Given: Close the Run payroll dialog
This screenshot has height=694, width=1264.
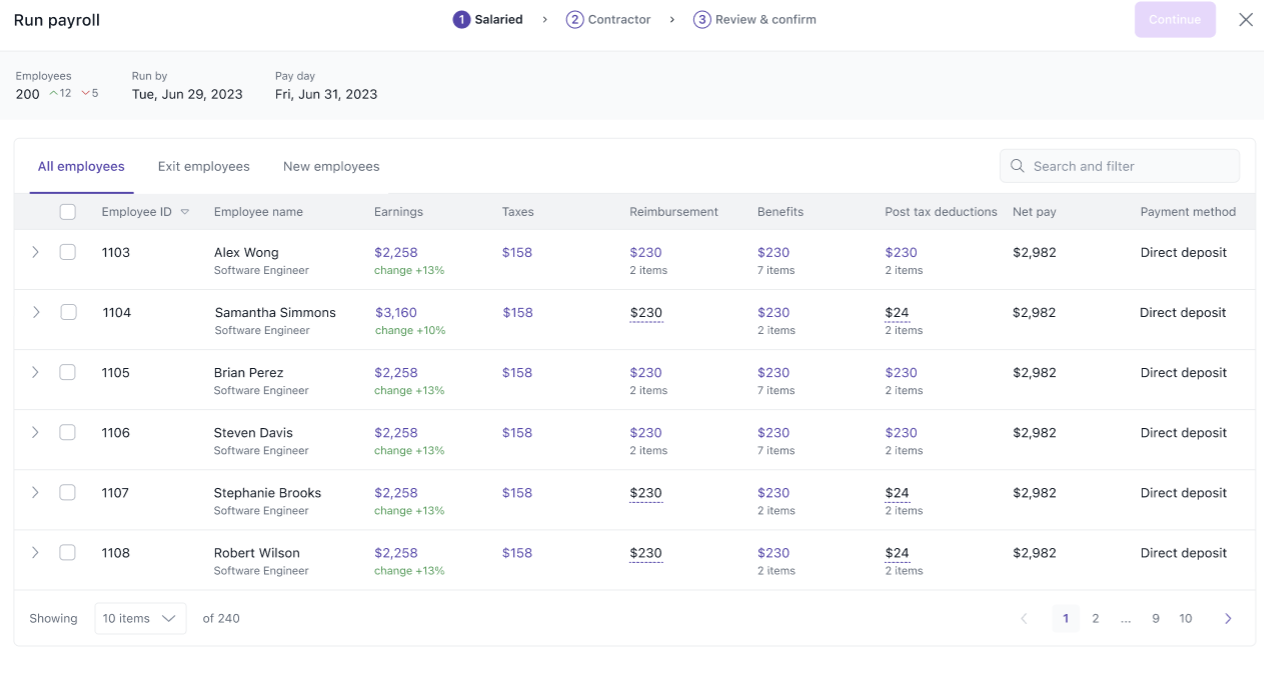Looking at the screenshot, I should tap(1245, 20).
